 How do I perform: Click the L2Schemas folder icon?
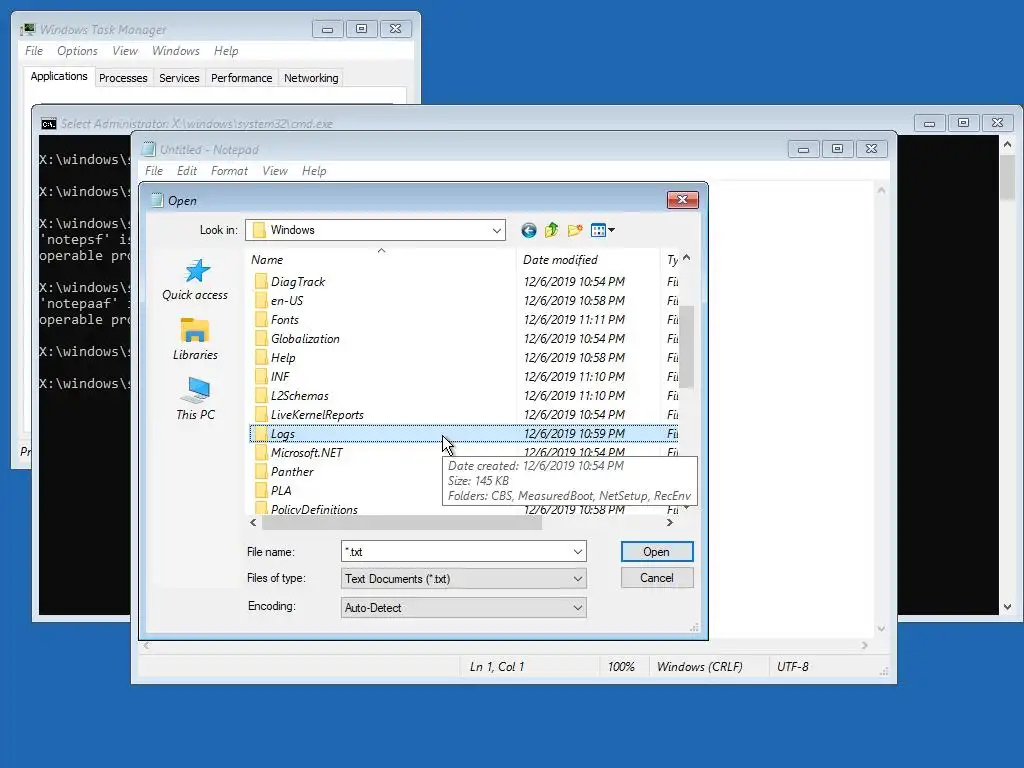pos(261,395)
